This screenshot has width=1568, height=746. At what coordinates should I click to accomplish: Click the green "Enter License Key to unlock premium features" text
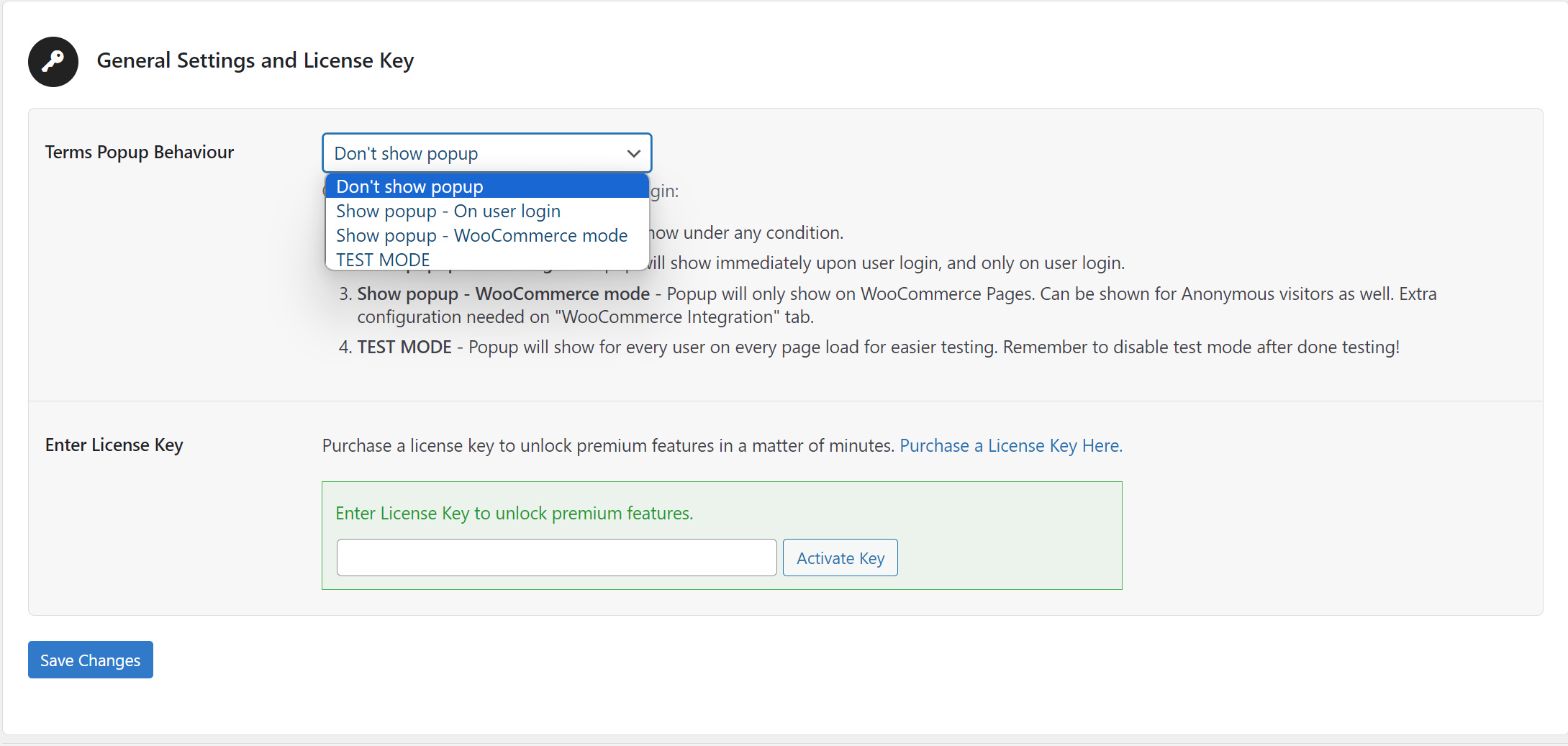click(515, 513)
